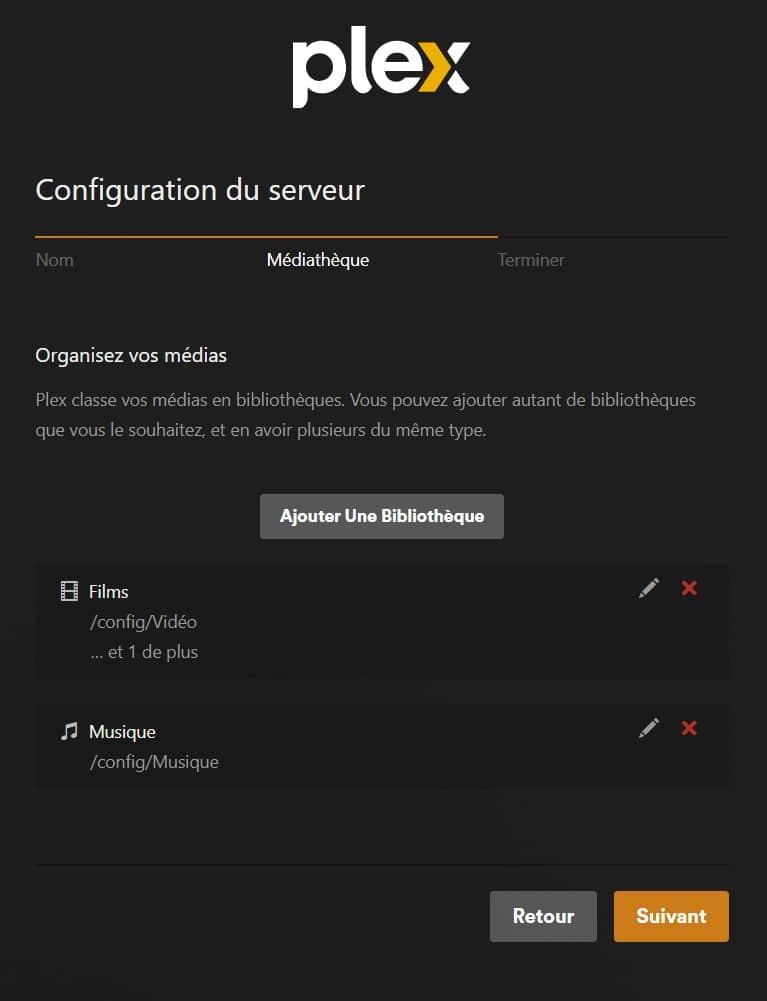
Task: Go back with the Retour button
Action: pos(543,916)
